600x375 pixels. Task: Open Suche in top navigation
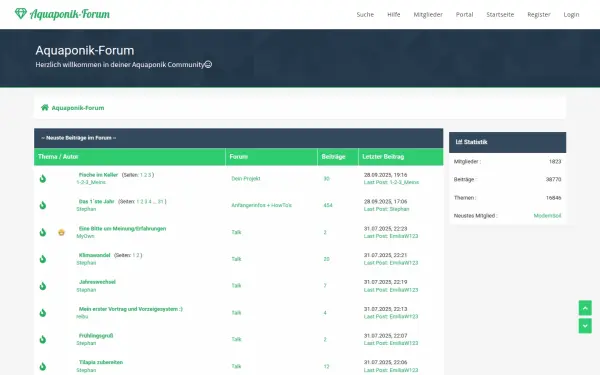365,15
